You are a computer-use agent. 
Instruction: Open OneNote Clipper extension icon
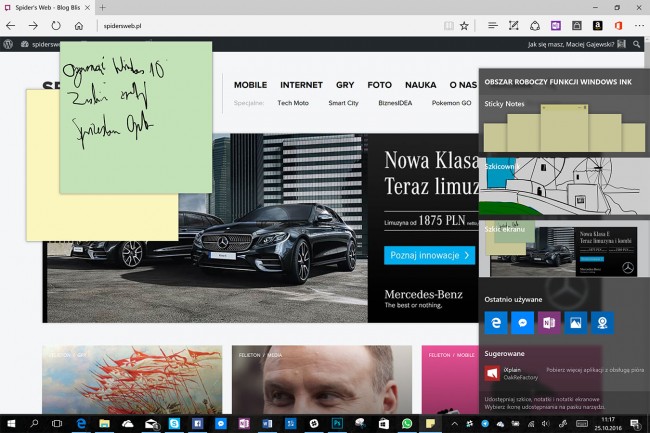pos(556,26)
